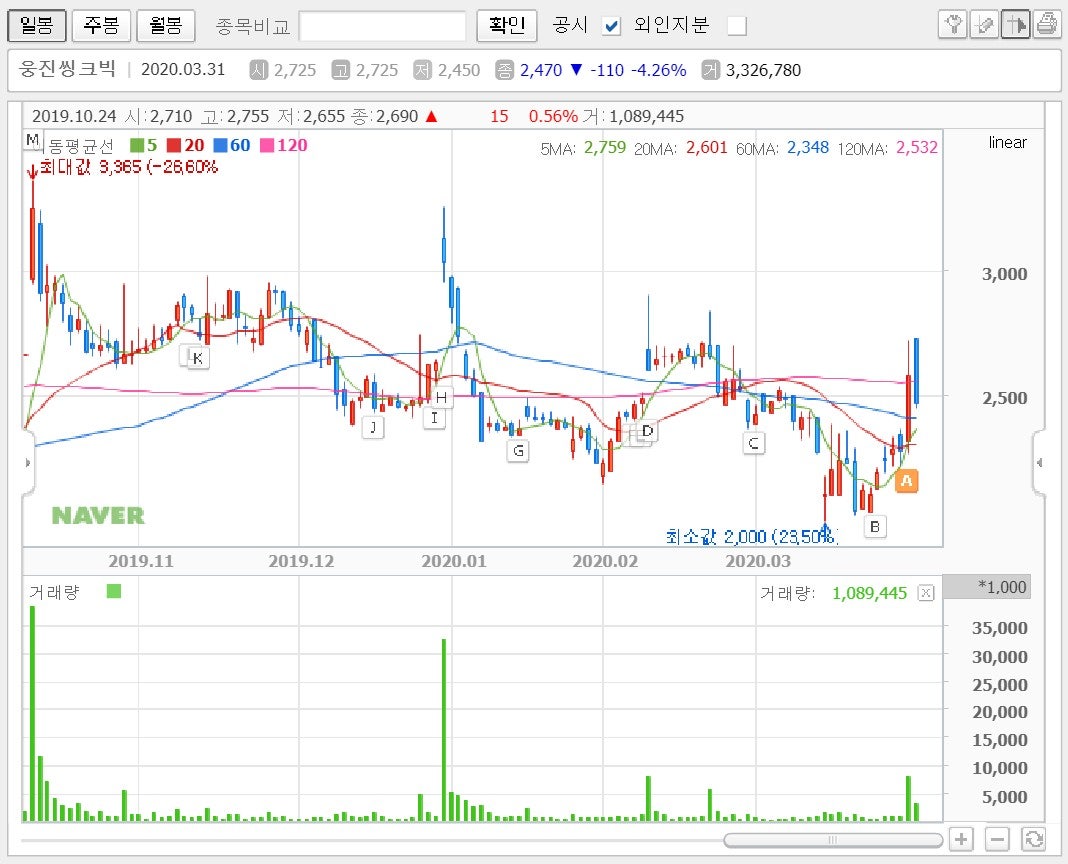Image resolution: width=1068 pixels, height=864 pixels.
Task: Zoom in with the plus icon
Action: pyautogui.click(x=961, y=839)
